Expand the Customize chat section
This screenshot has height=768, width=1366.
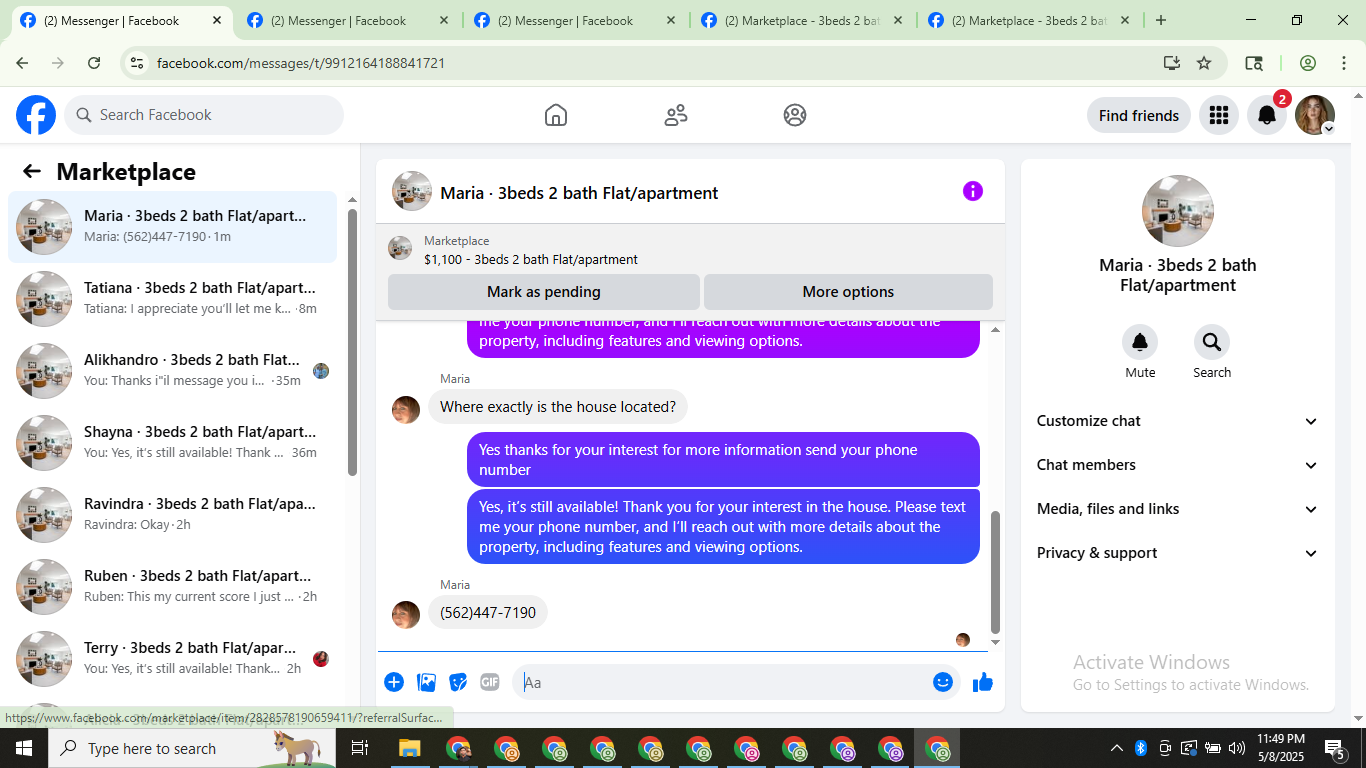tap(1178, 421)
